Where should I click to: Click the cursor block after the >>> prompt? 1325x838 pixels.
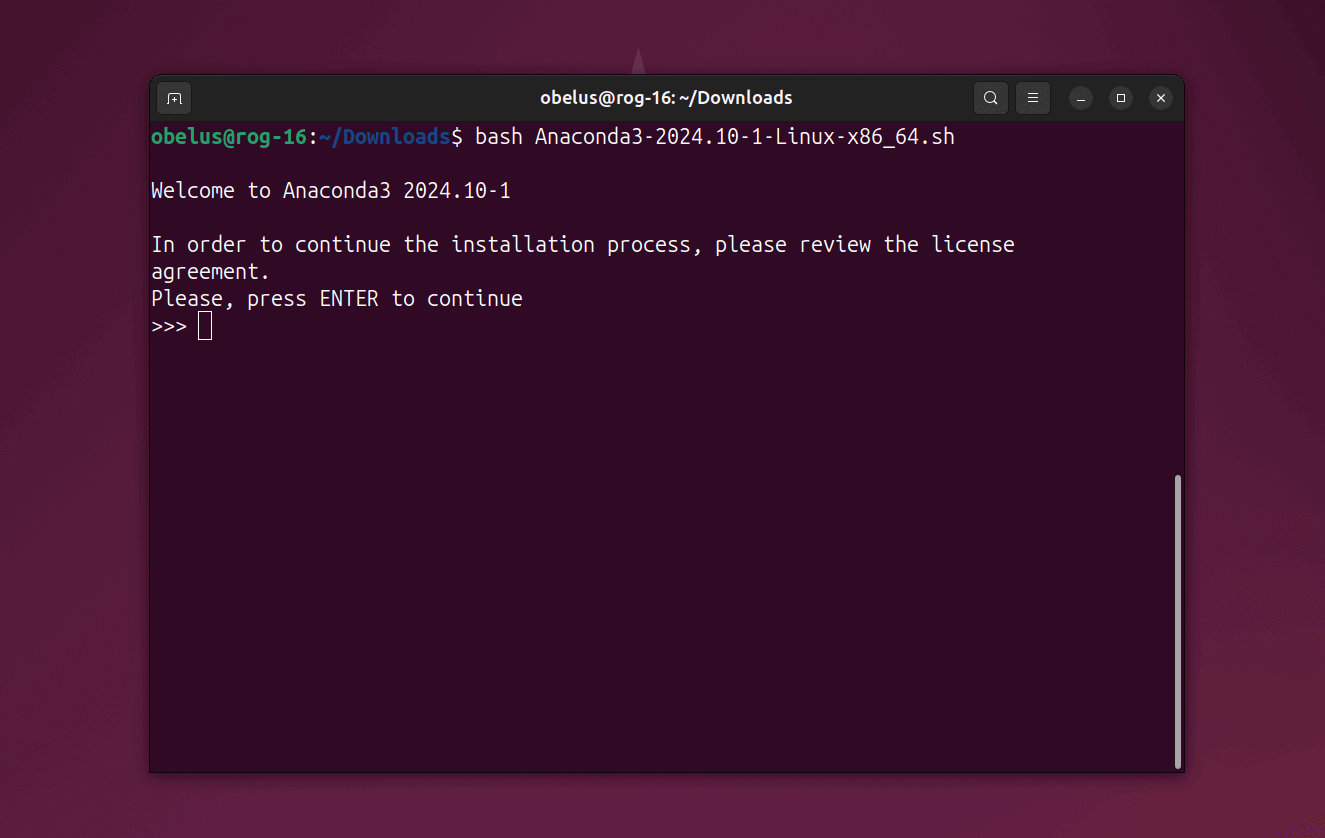coord(205,326)
